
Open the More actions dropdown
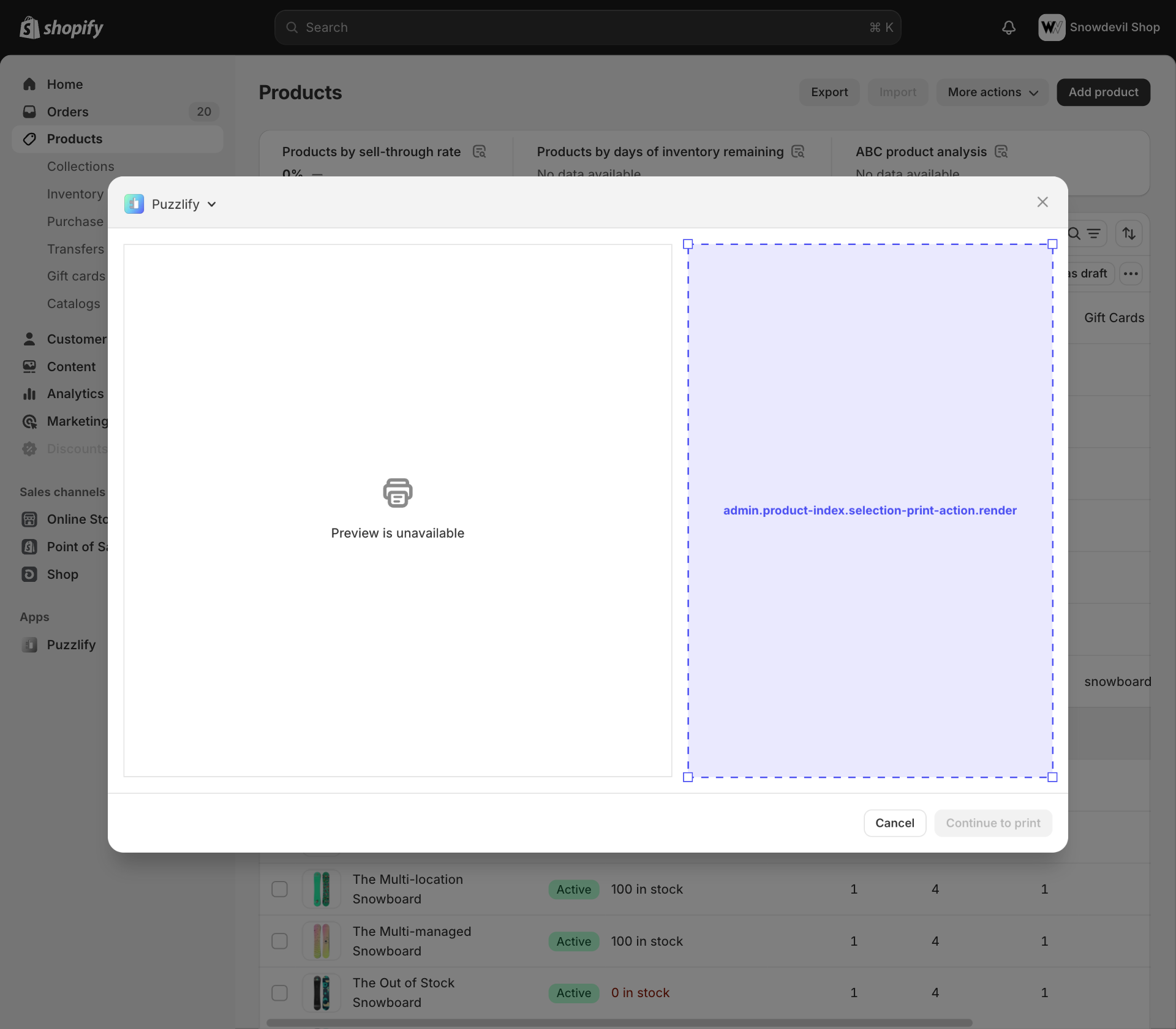click(x=992, y=92)
